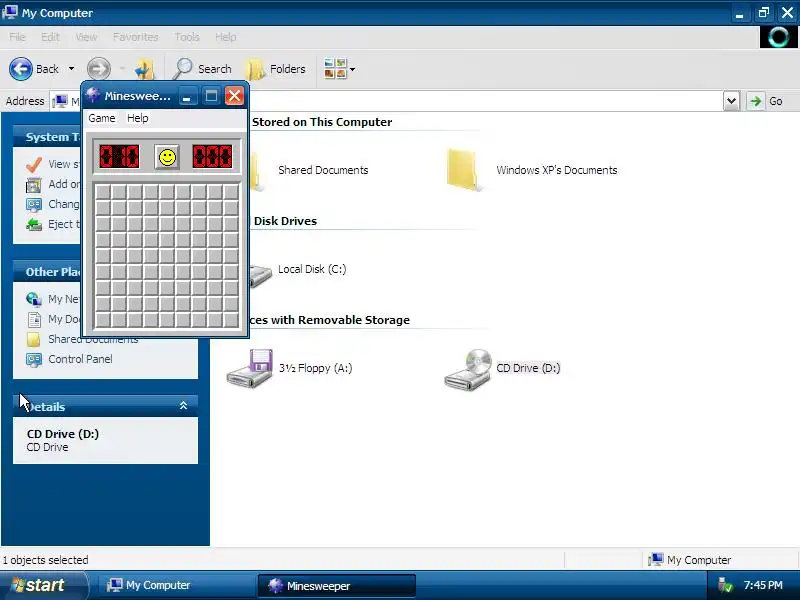Open the Help menu in Minesweeper
The height and width of the screenshot is (600, 800).
pos(138,118)
